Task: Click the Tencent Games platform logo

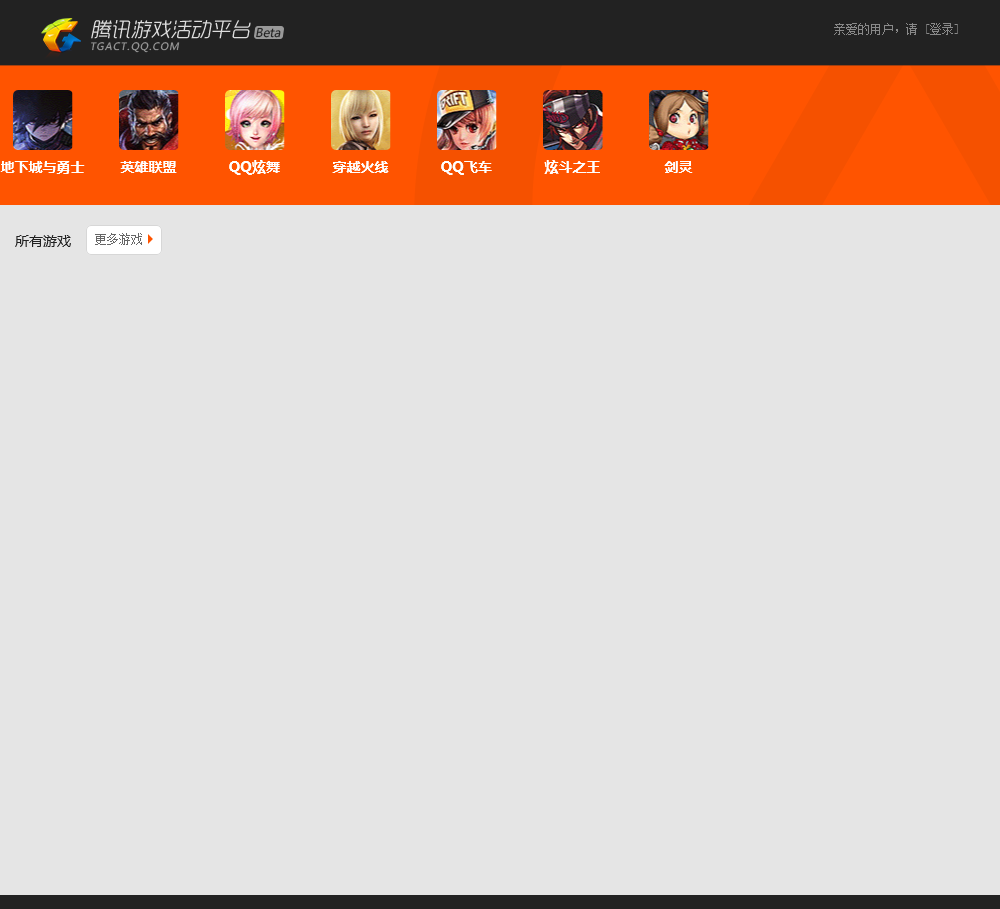Action: point(61,34)
